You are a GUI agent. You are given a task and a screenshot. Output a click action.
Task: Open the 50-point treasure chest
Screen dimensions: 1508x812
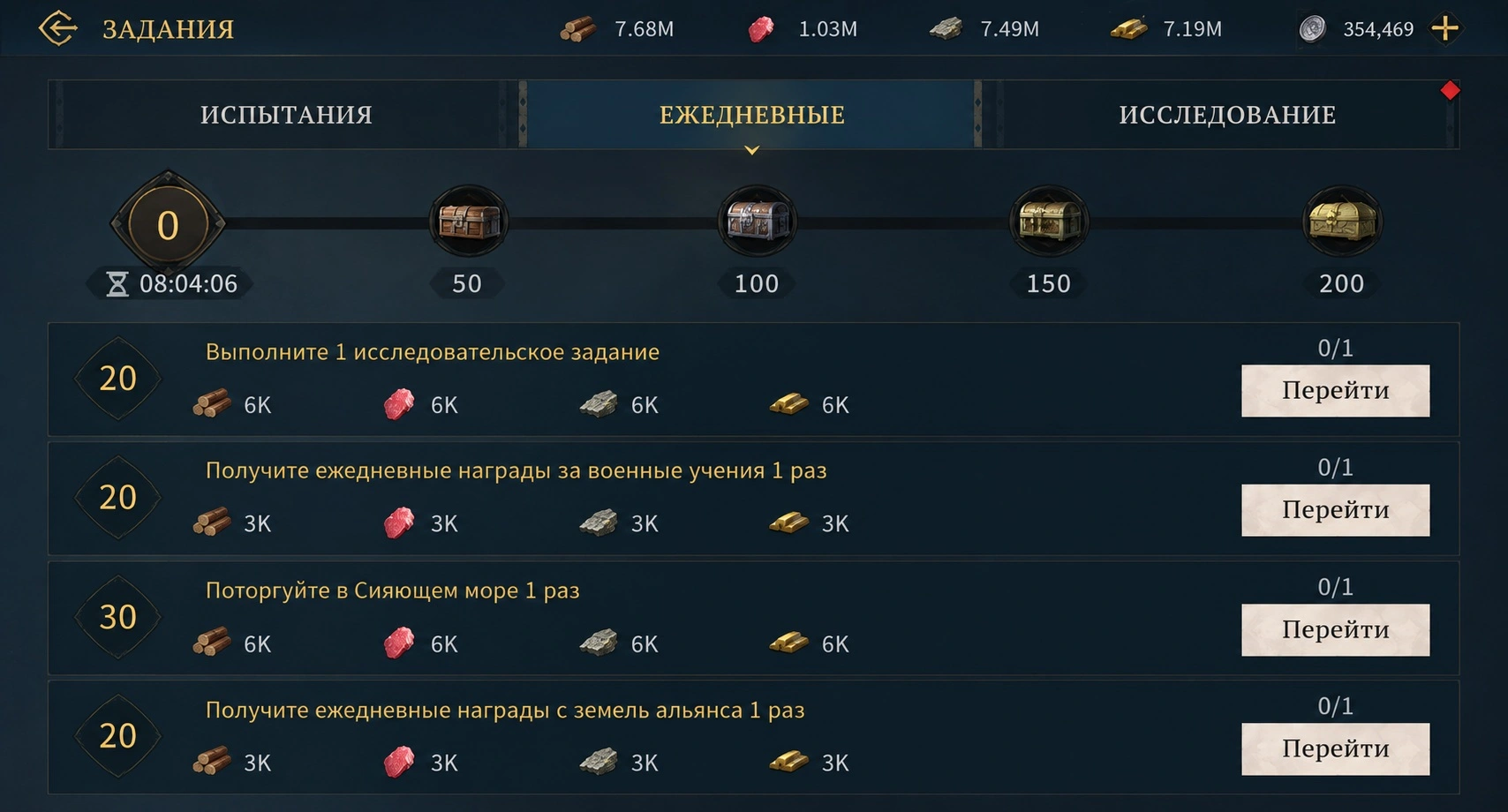pyautogui.click(x=469, y=221)
